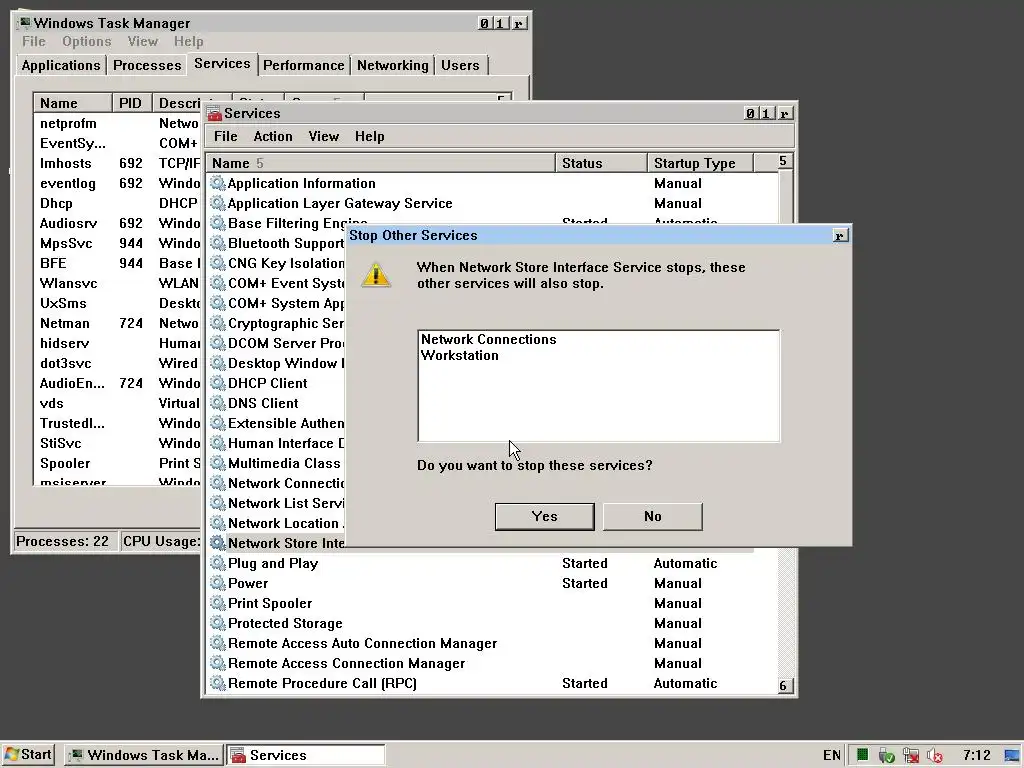Open Services window View menu
Screen dimensions: 1024x768
323,136
